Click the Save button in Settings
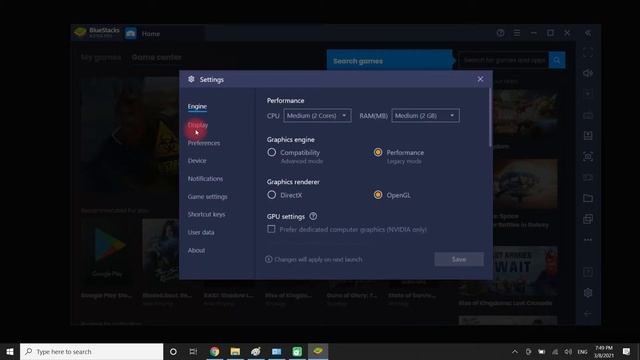 click(459, 259)
